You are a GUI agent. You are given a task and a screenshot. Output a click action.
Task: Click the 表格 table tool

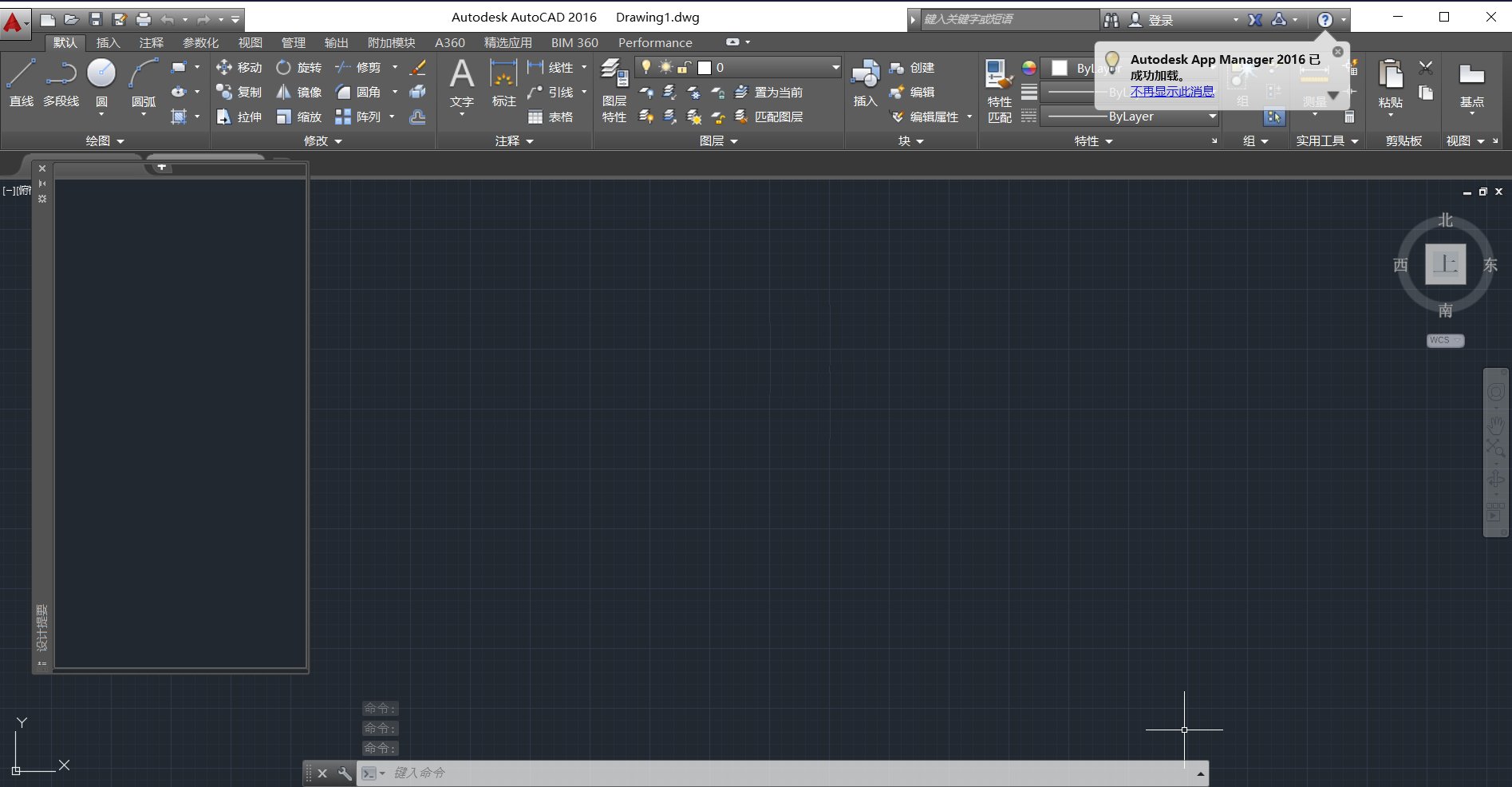click(x=551, y=117)
